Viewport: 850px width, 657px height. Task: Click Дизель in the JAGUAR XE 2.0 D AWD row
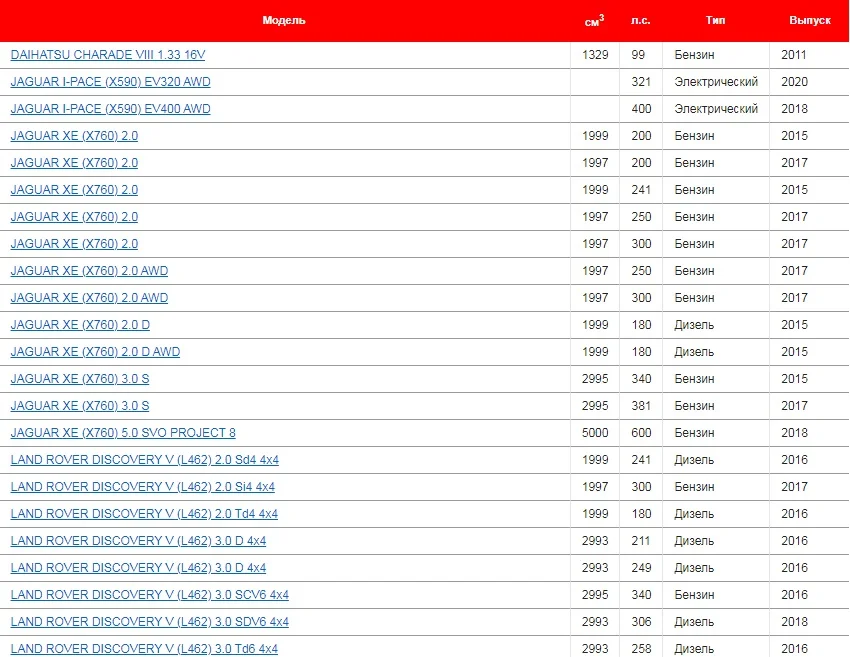pyautogui.click(x=694, y=352)
